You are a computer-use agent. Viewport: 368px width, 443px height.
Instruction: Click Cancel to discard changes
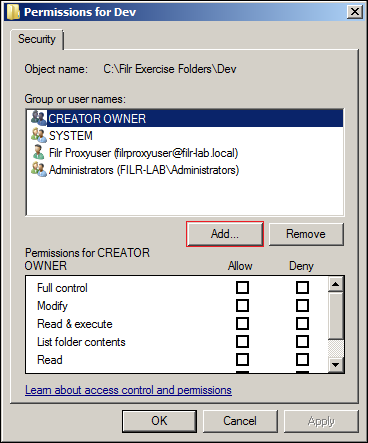(x=240, y=421)
